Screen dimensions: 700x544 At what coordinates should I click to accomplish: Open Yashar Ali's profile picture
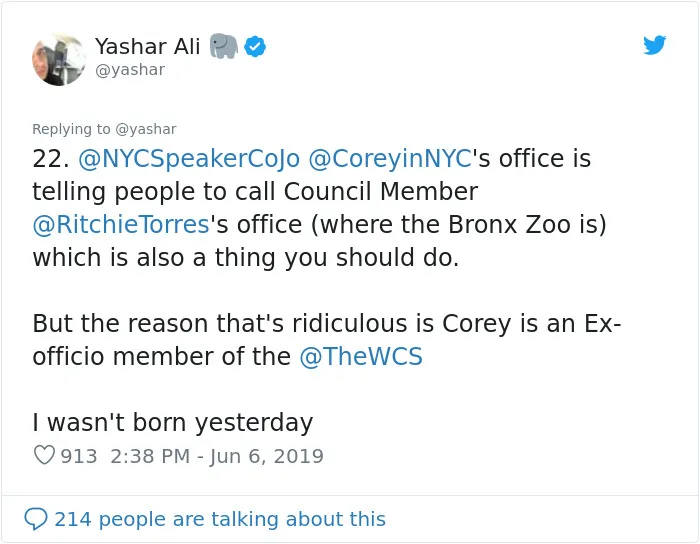(x=58, y=59)
